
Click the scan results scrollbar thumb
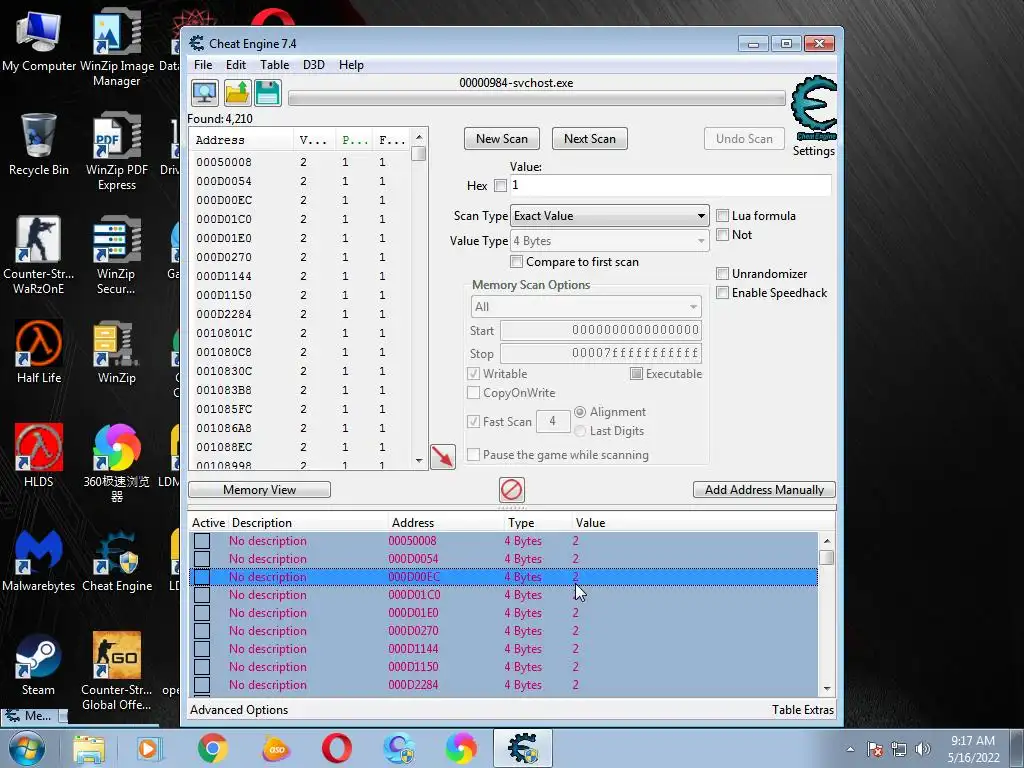tap(419, 153)
